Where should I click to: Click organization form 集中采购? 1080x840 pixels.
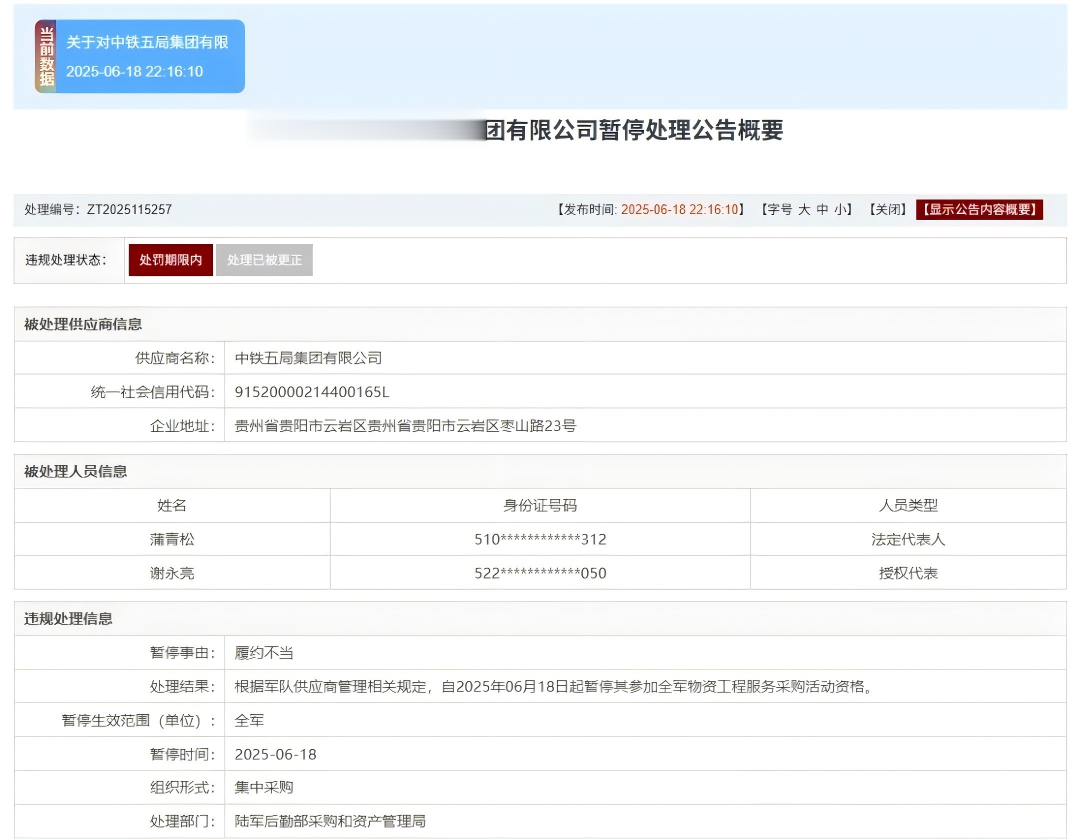264,787
